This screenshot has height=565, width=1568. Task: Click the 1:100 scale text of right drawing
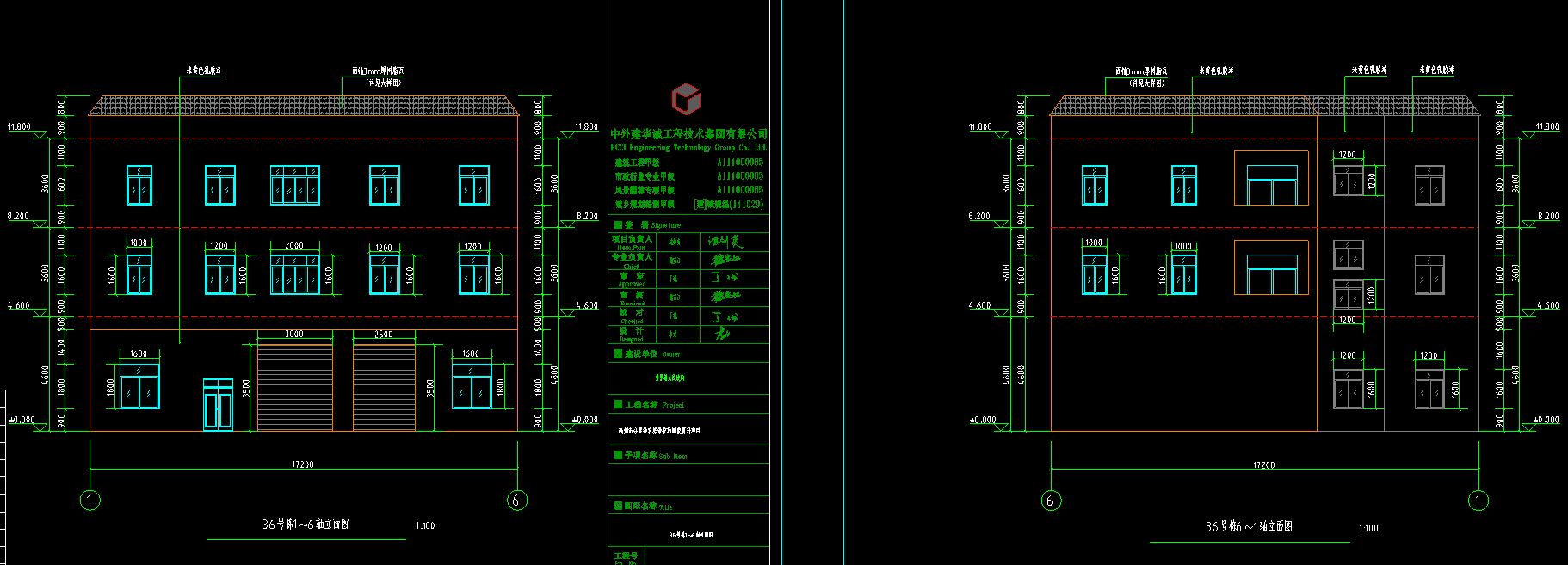tap(1368, 528)
